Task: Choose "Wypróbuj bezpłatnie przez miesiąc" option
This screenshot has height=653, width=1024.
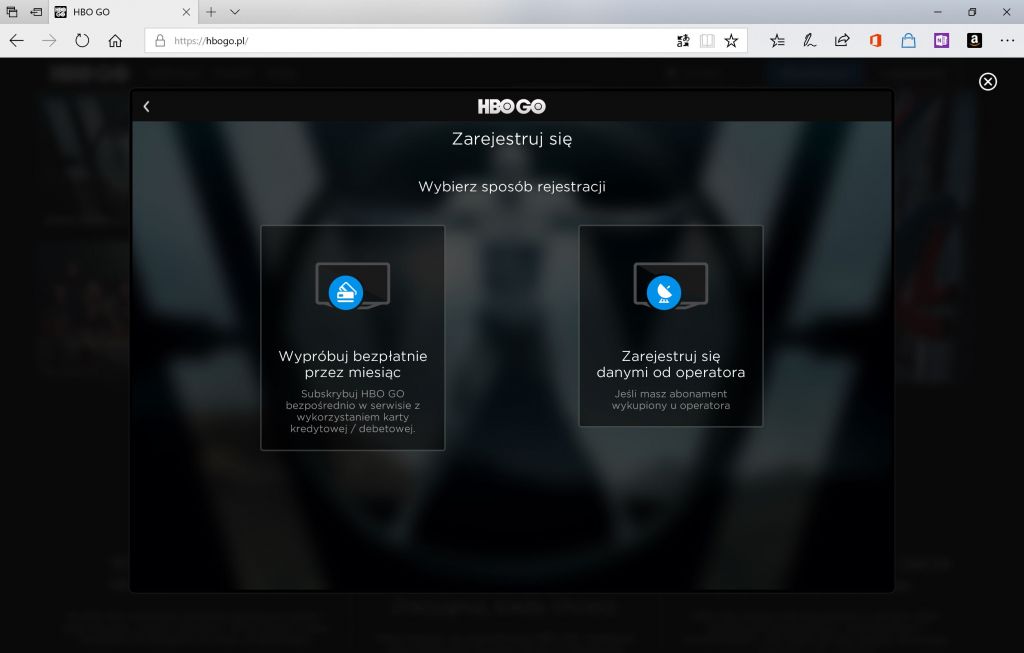Action: click(x=353, y=338)
